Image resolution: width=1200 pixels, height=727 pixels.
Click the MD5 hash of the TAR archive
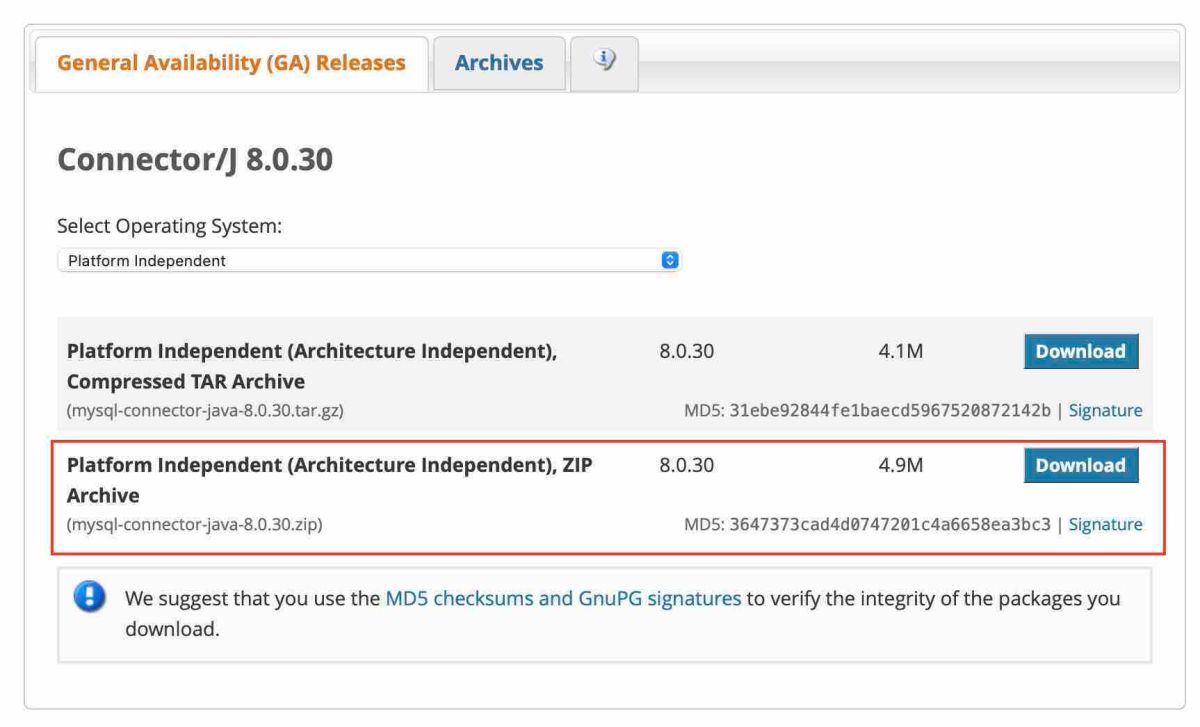[x=891, y=411]
